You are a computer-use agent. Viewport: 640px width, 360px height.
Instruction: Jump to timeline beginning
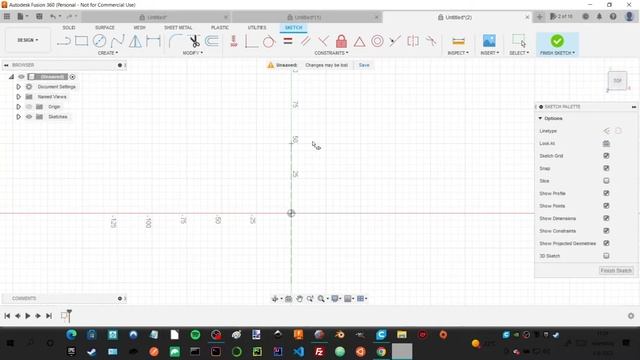pyautogui.click(x=7, y=316)
